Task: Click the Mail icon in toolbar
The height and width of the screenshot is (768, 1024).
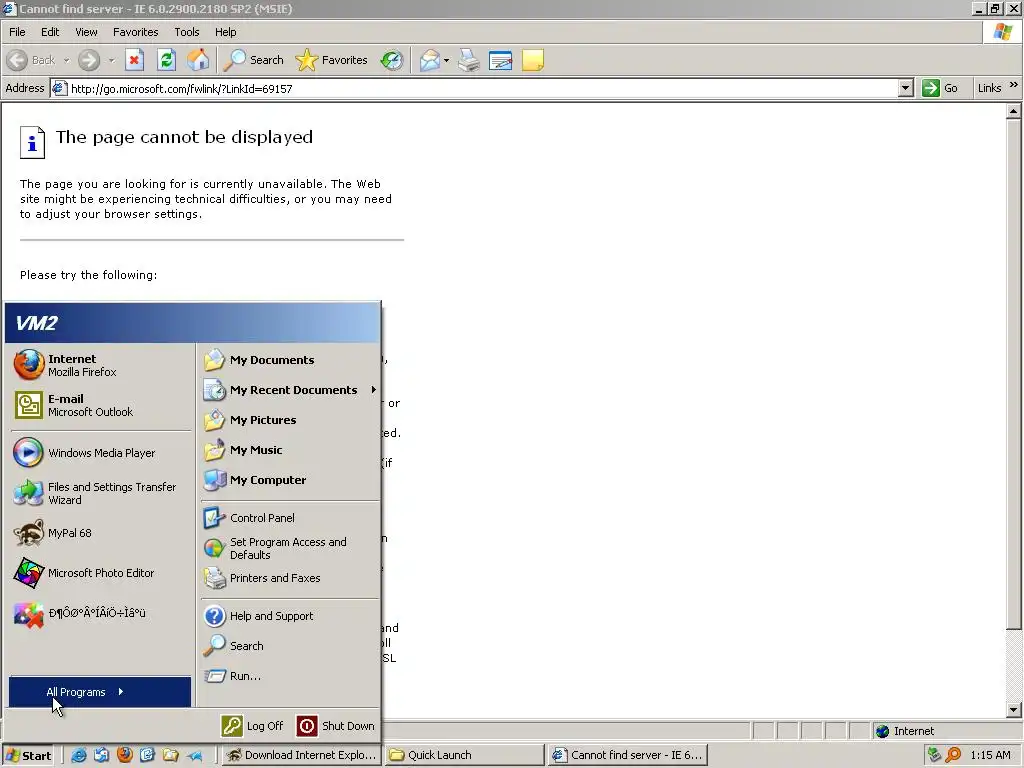Action: 430,60
